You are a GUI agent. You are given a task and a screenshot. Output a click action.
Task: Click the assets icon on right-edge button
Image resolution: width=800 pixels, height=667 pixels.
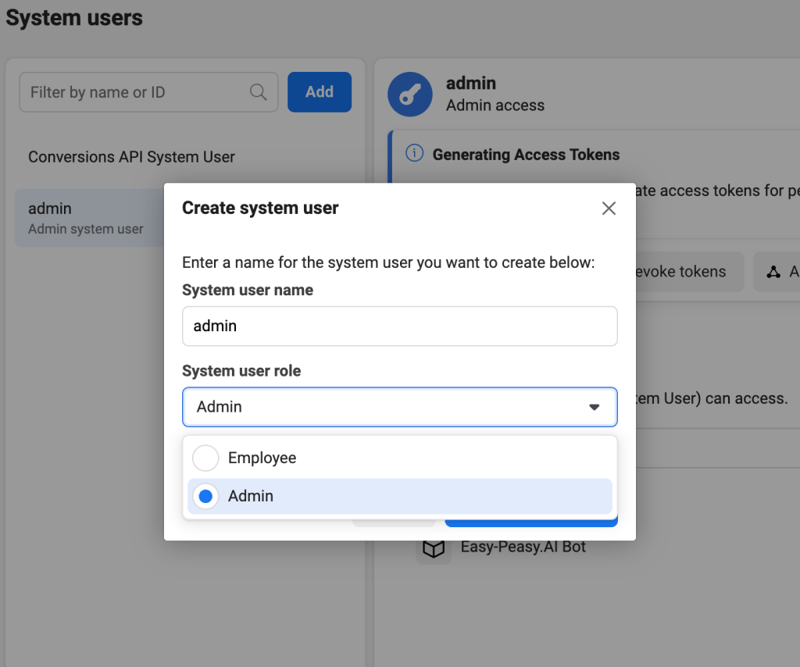click(773, 272)
